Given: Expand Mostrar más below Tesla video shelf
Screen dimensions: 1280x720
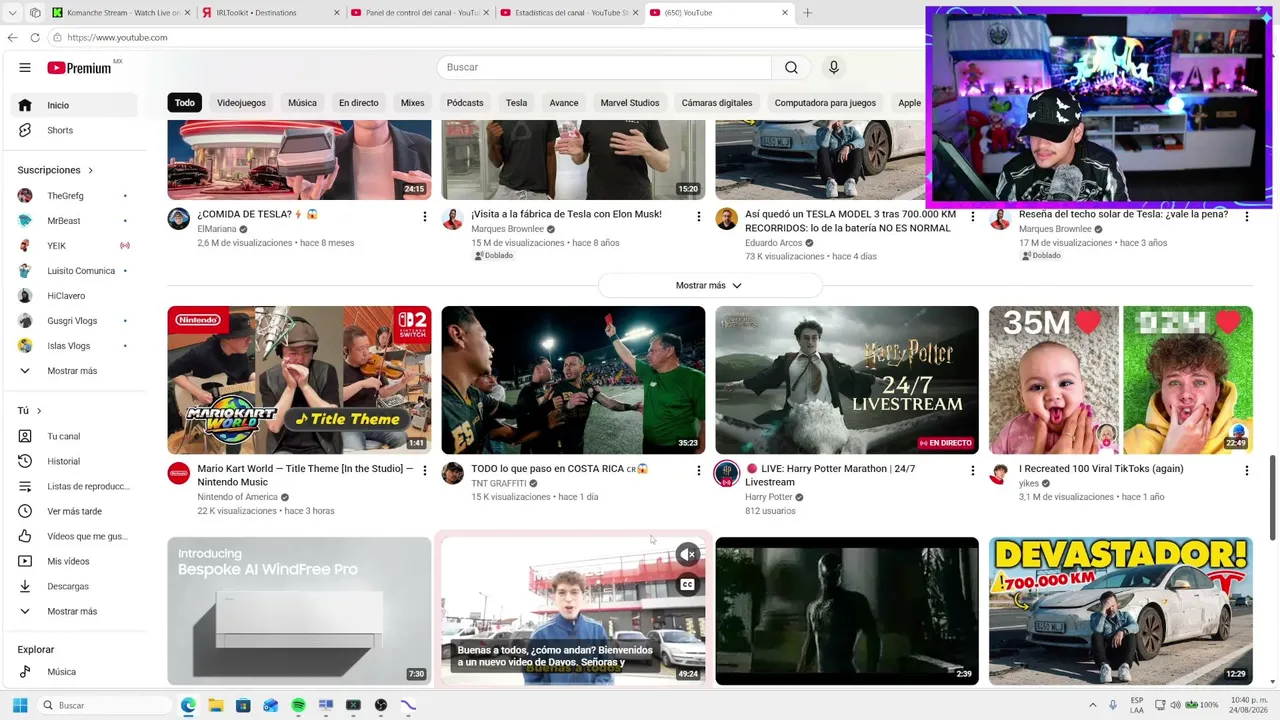Looking at the screenshot, I should (710, 285).
